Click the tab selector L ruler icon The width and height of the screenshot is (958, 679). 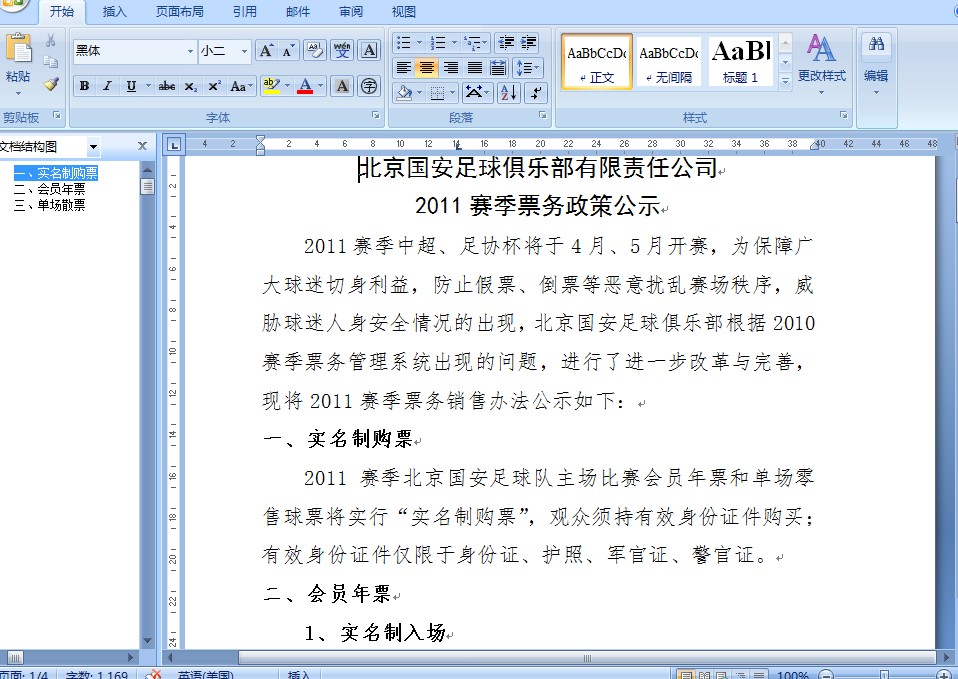tap(174, 145)
